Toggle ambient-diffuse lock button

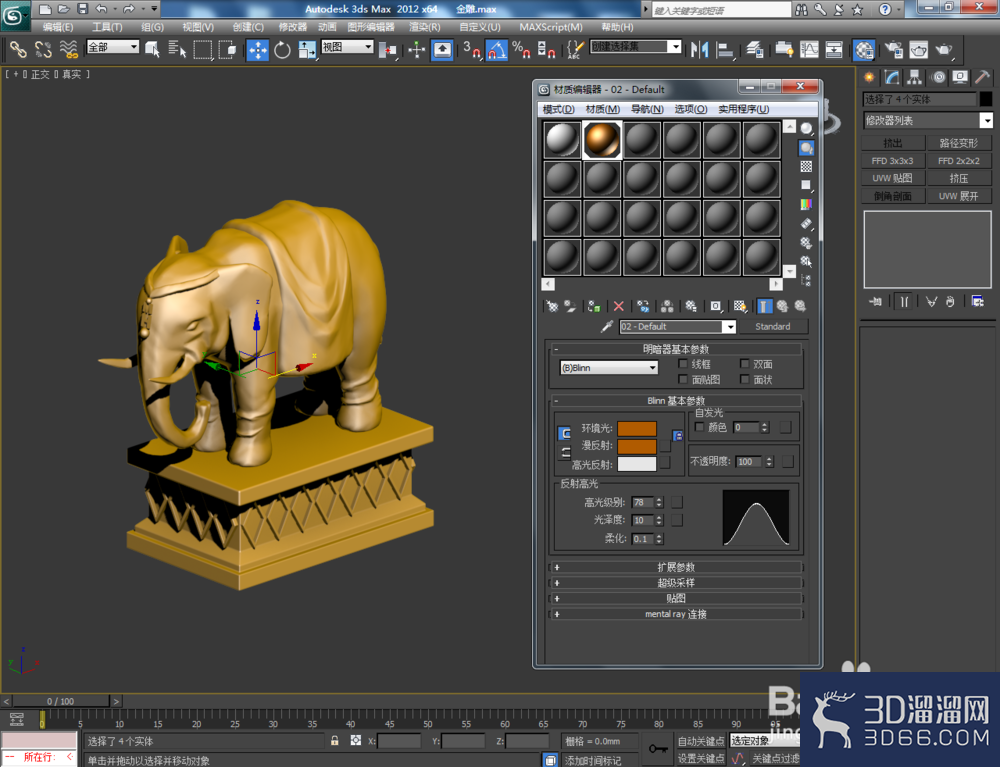pyautogui.click(x=564, y=434)
